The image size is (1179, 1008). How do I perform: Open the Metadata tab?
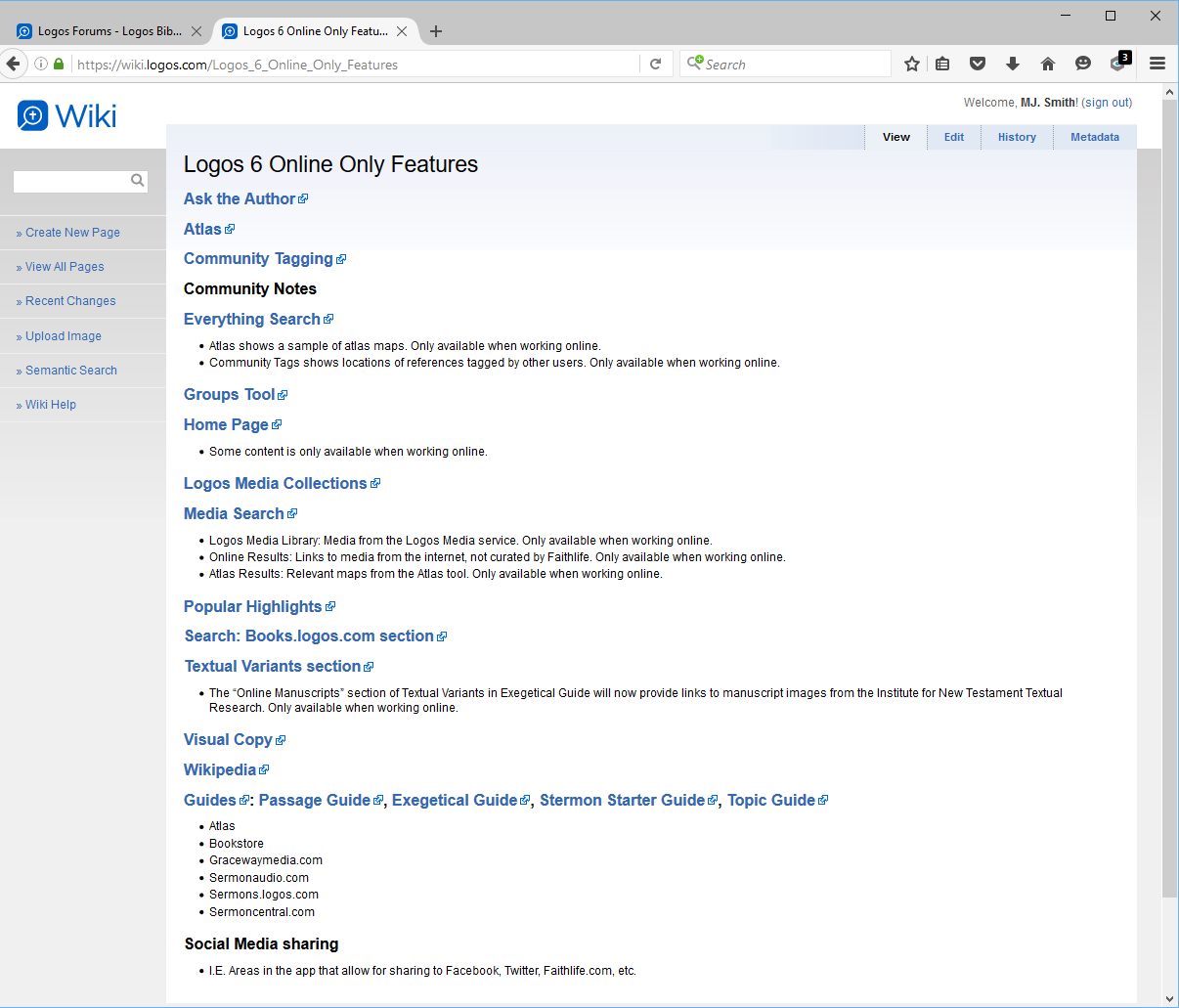coord(1095,137)
